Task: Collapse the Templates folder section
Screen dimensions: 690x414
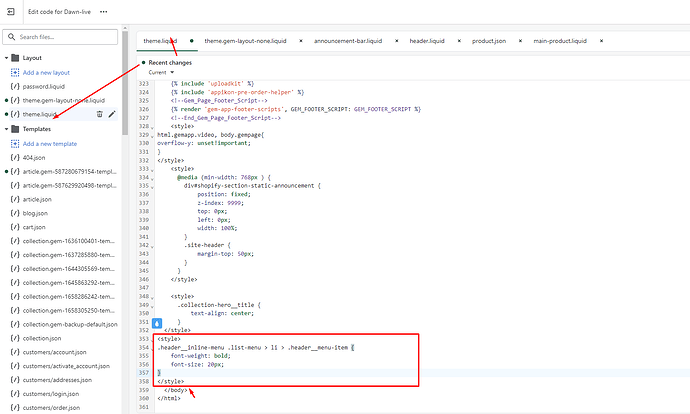Action: [4, 129]
